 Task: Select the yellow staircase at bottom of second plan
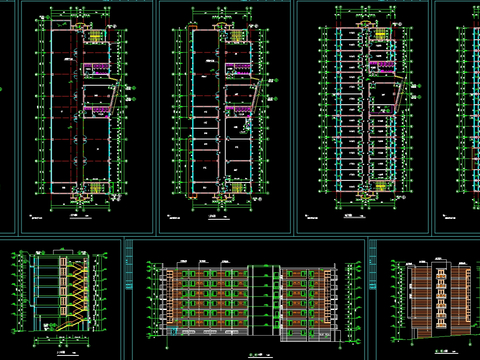click(x=237, y=187)
